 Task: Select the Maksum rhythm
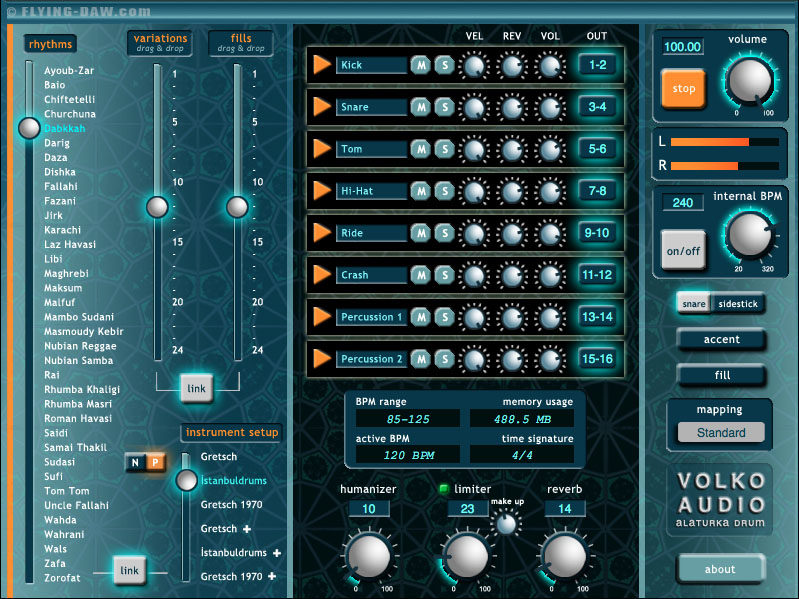click(x=63, y=288)
